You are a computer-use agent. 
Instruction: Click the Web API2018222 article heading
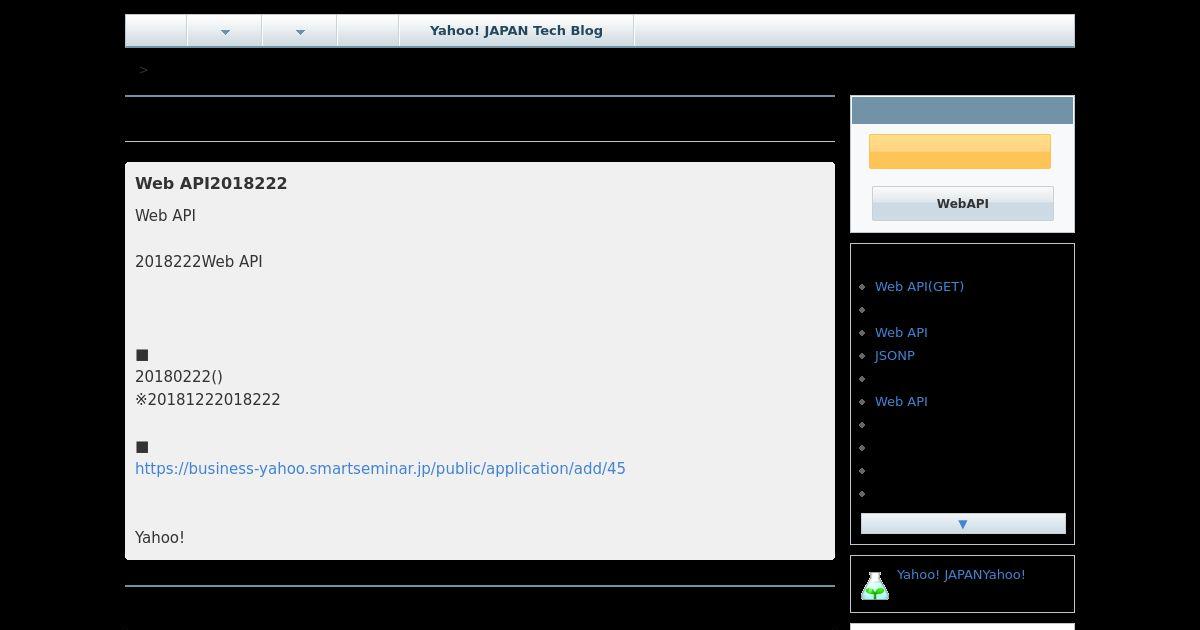pos(211,184)
